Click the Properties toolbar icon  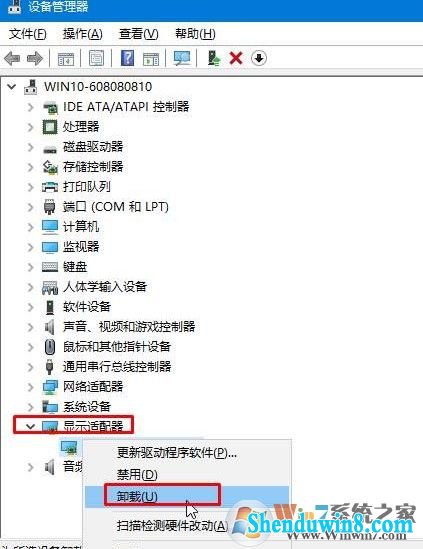point(97,58)
